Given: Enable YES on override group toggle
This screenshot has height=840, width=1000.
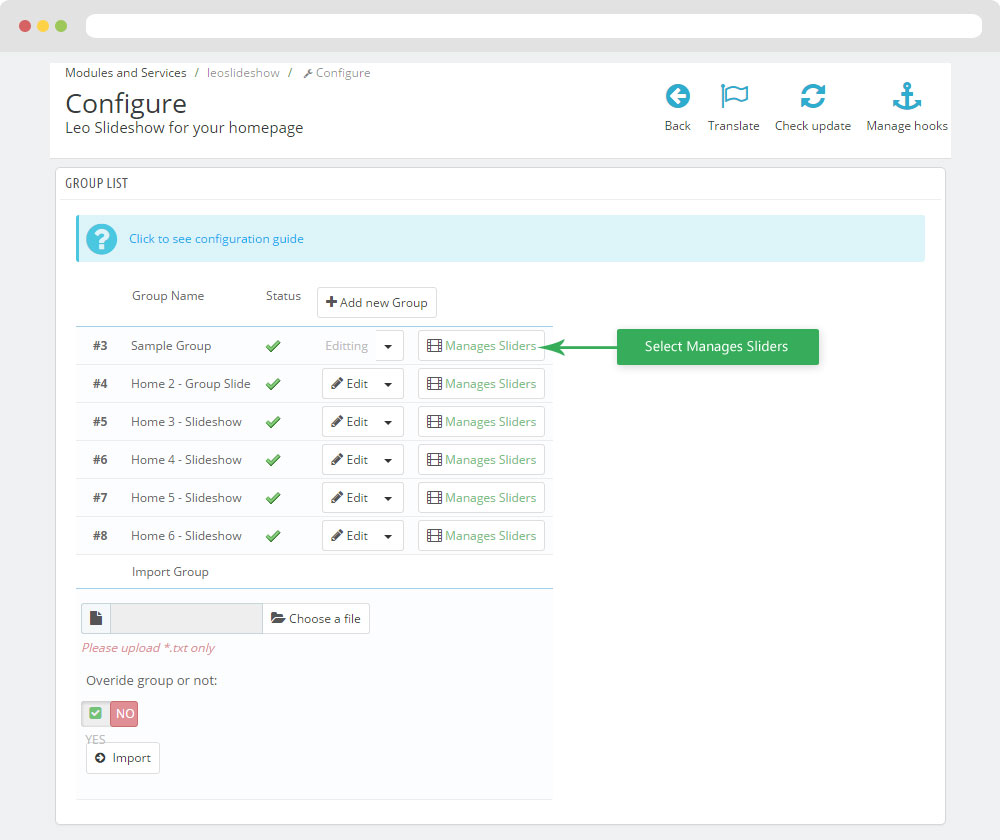Looking at the screenshot, I should point(96,714).
